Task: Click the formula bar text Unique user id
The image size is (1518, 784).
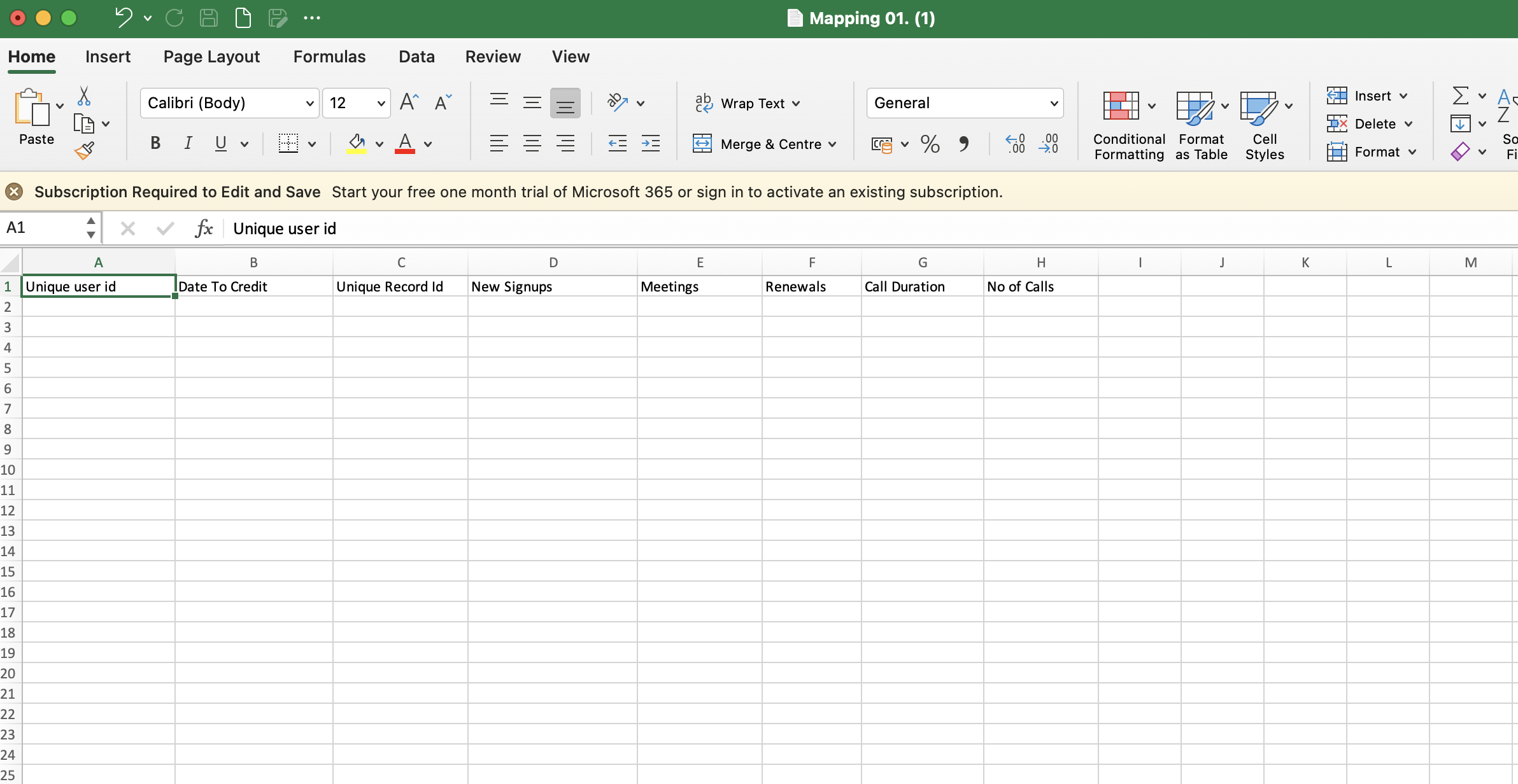Action: click(285, 228)
